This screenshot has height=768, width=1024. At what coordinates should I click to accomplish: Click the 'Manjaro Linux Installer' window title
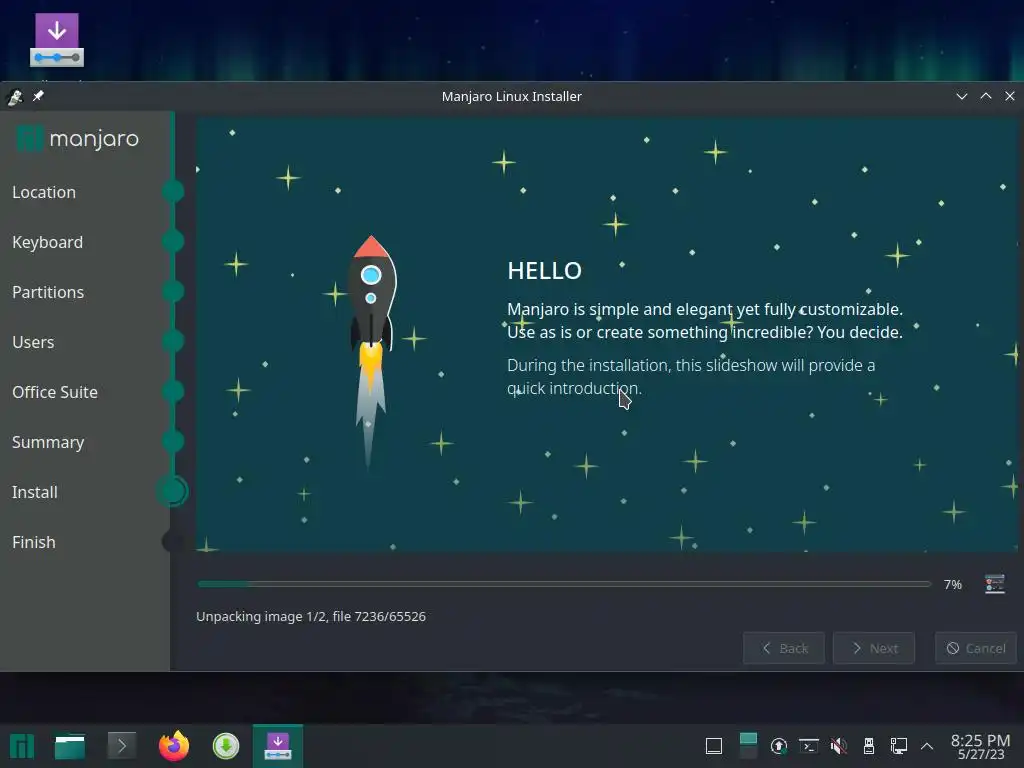coord(511,96)
